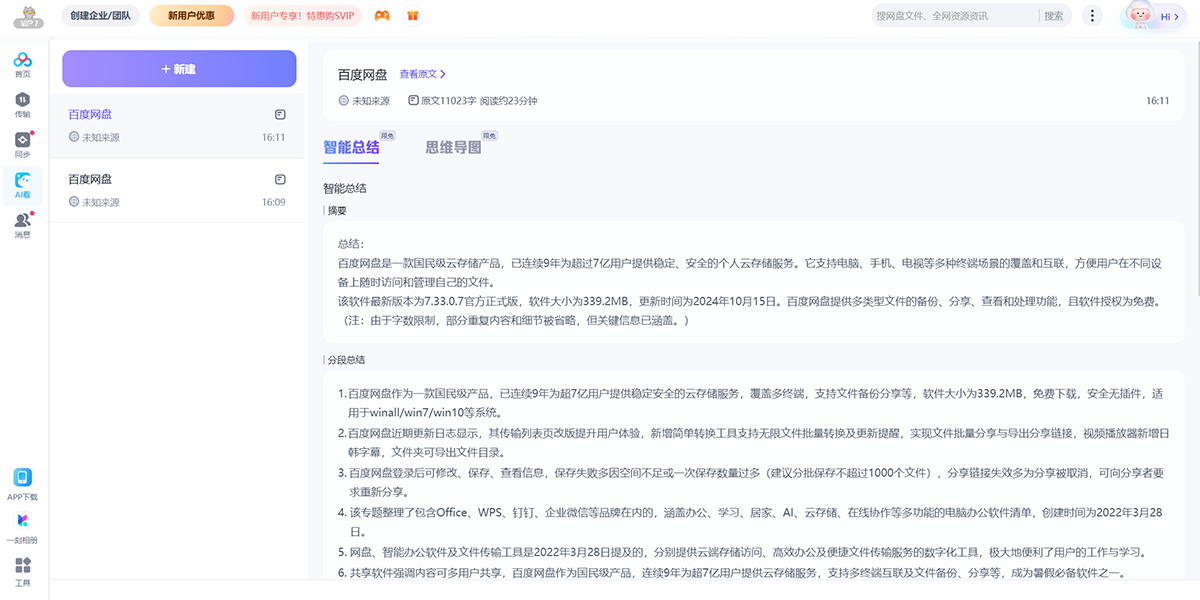Switch to the 思维导图 tab
The height and width of the screenshot is (600, 1200).
coord(453,147)
